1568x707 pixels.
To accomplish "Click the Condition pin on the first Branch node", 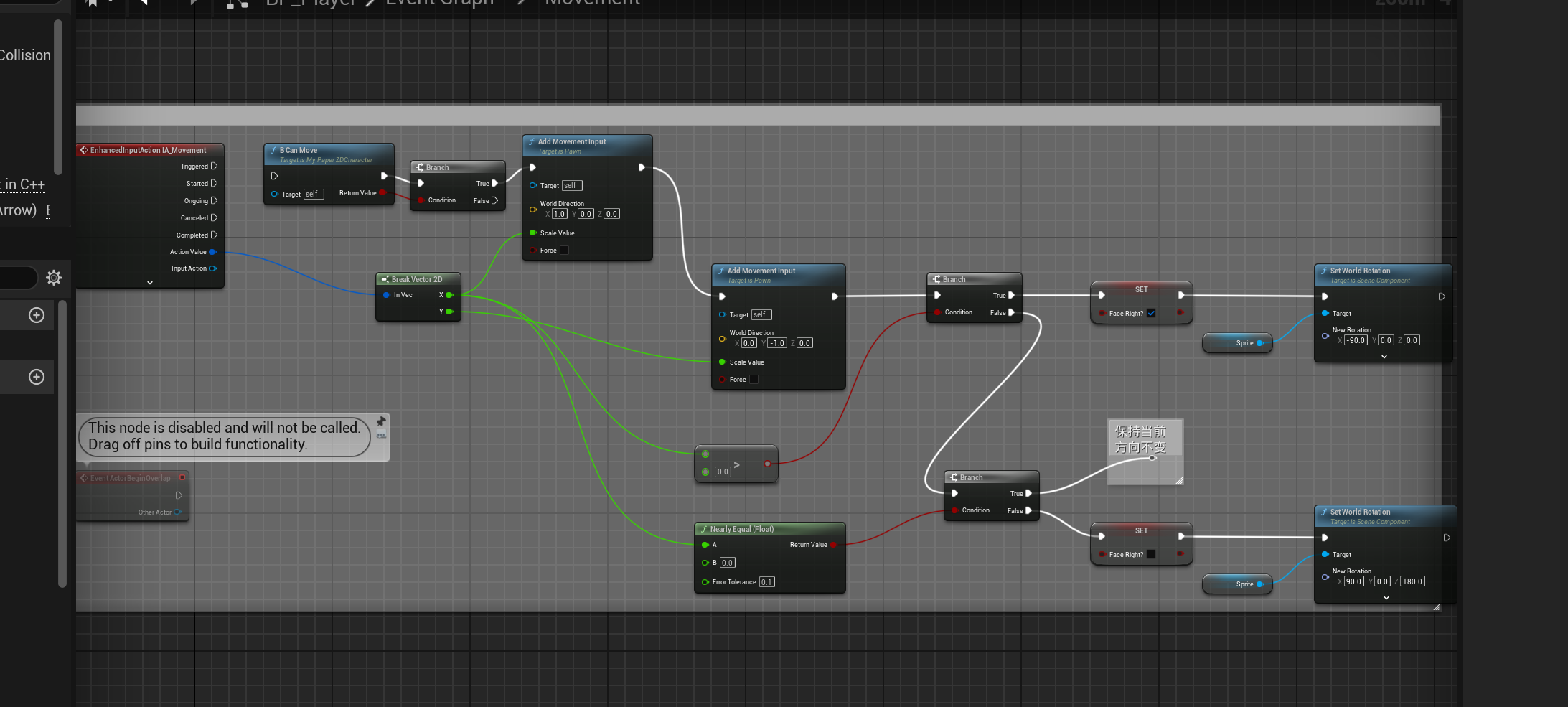I will [x=421, y=200].
